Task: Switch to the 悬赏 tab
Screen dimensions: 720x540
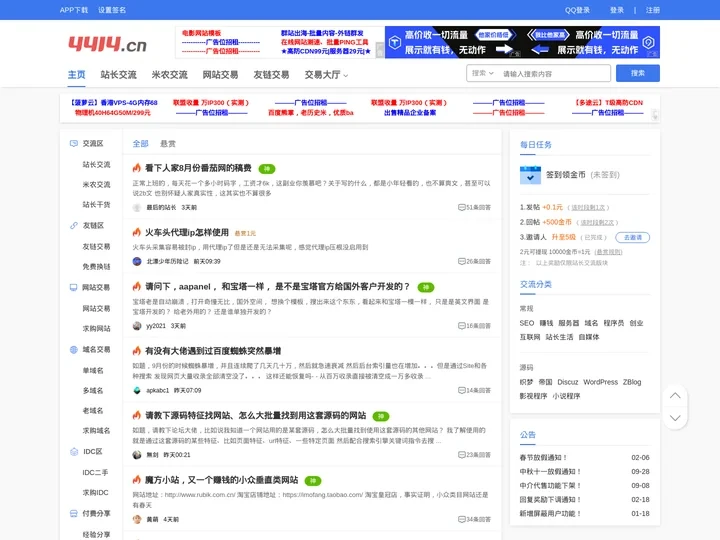Action: point(168,144)
